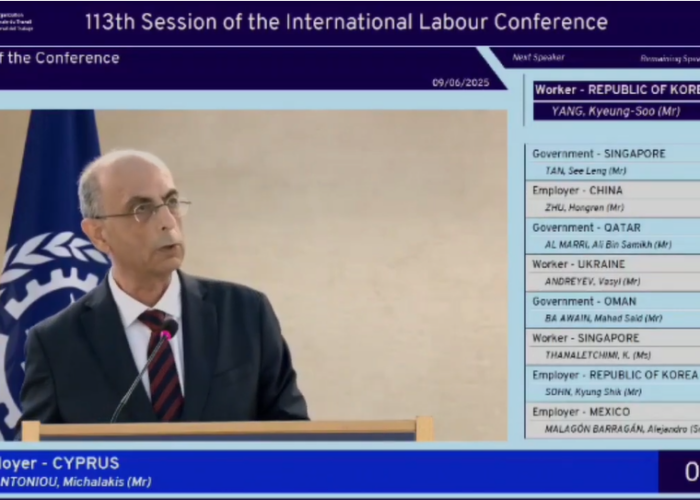Click the ILO logo in top-left corner

click(x=16, y=21)
